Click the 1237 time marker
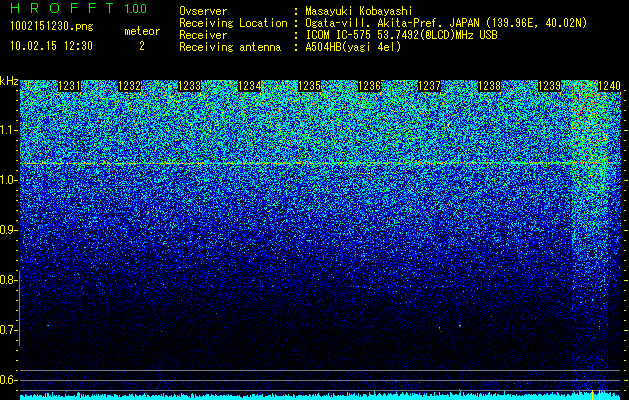The width and height of the screenshot is (629, 400). coord(429,86)
